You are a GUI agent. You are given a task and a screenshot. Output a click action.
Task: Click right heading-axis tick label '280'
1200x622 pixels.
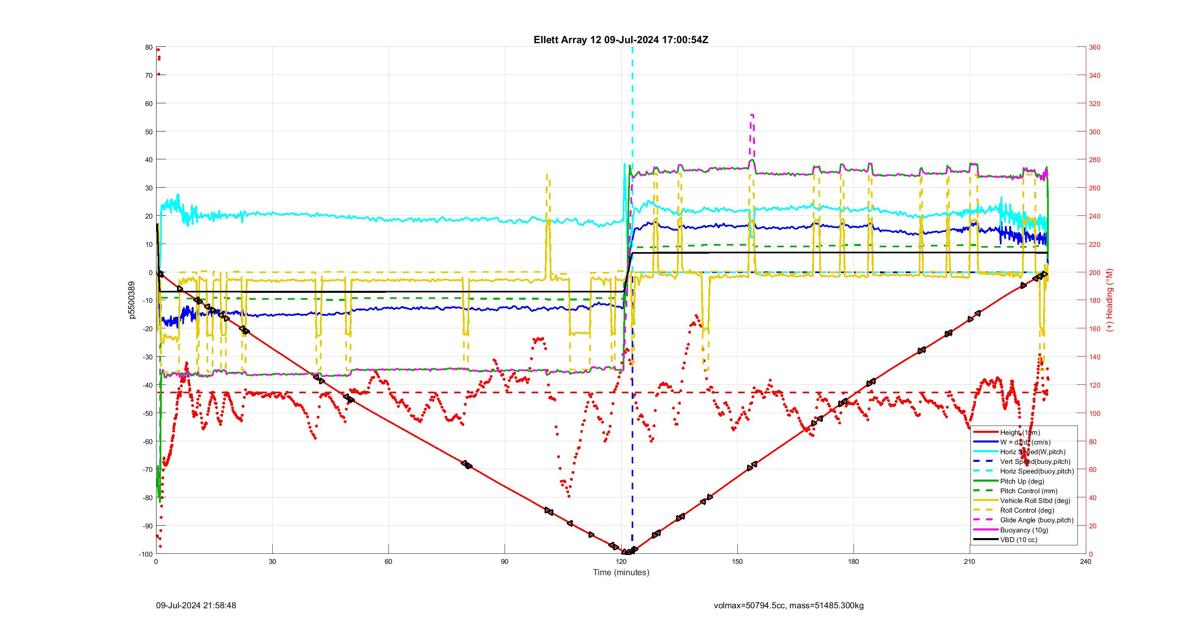pyautogui.click(x=1095, y=160)
